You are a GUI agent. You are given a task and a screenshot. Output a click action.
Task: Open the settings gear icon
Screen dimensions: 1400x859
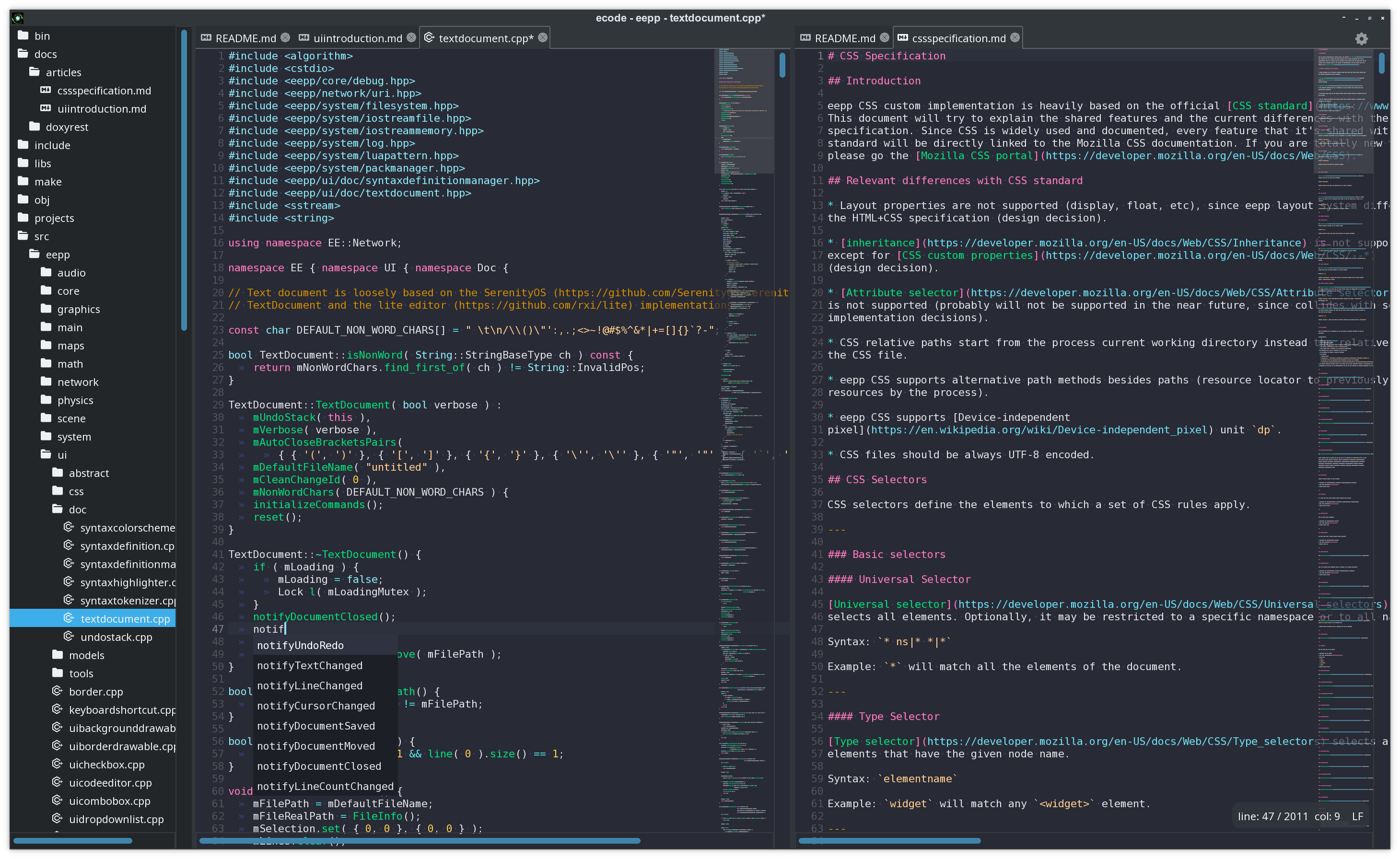click(x=1361, y=38)
